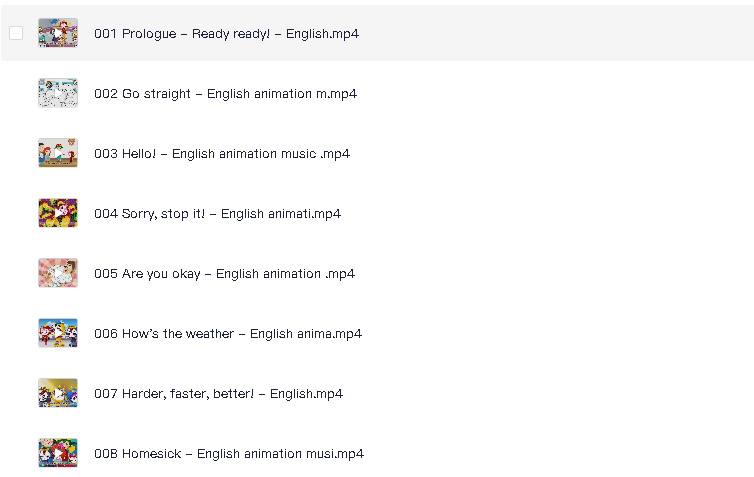Click empty row area beside 005 Are you okay

553,273
